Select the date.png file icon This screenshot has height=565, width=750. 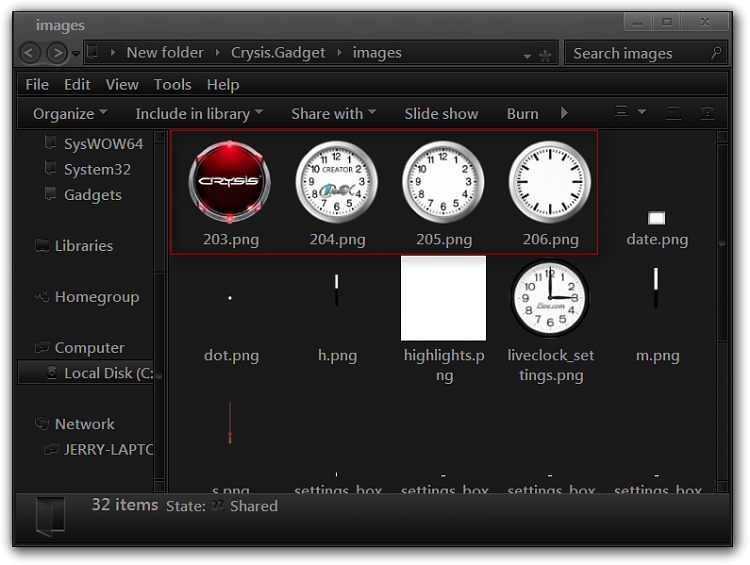click(657, 218)
